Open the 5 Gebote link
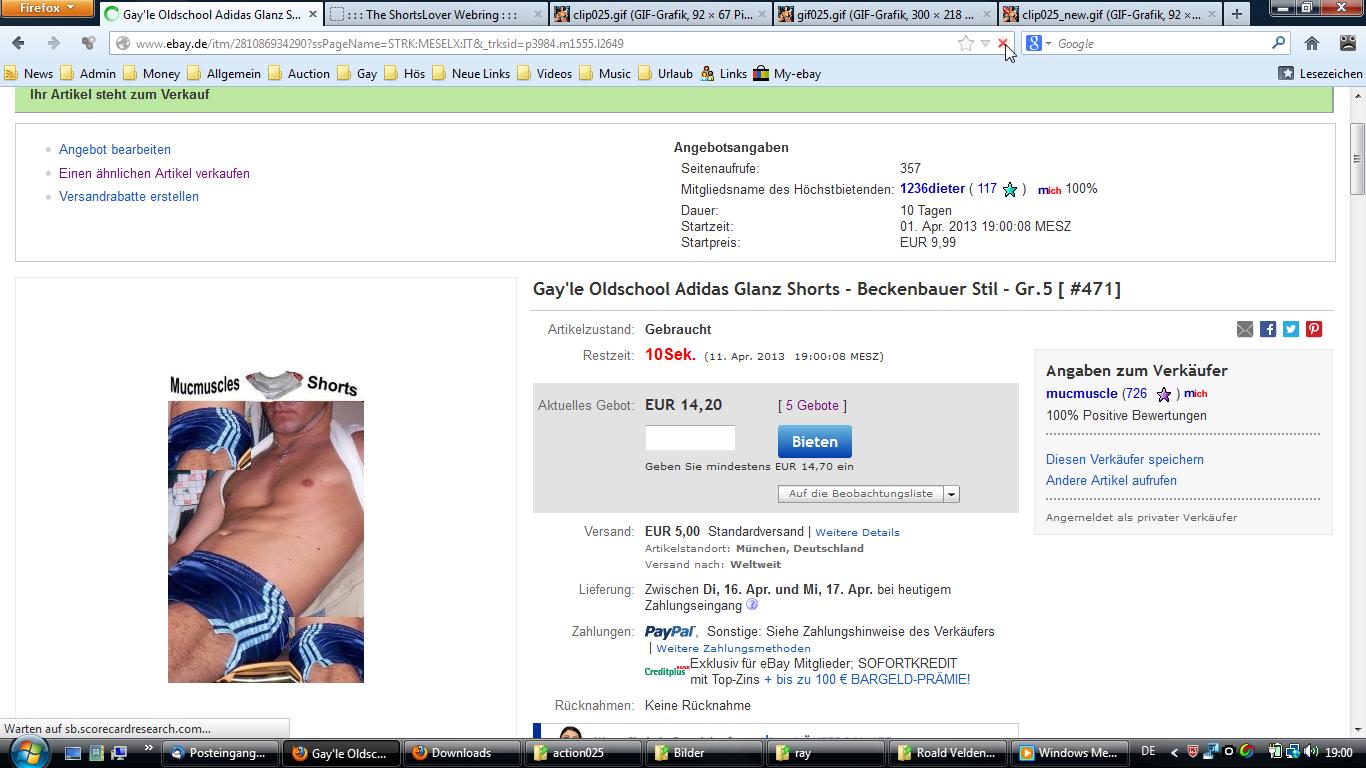The width and height of the screenshot is (1366, 768). (812, 405)
